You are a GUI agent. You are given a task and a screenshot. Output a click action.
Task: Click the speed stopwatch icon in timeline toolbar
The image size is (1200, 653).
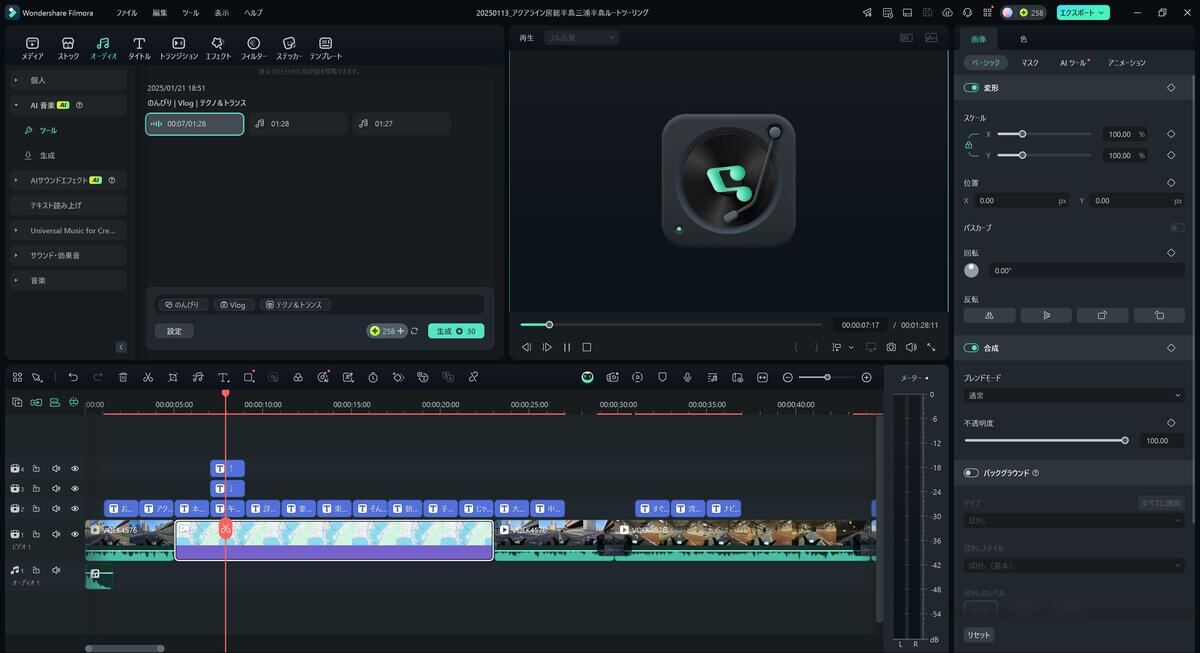tap(373, 377)
